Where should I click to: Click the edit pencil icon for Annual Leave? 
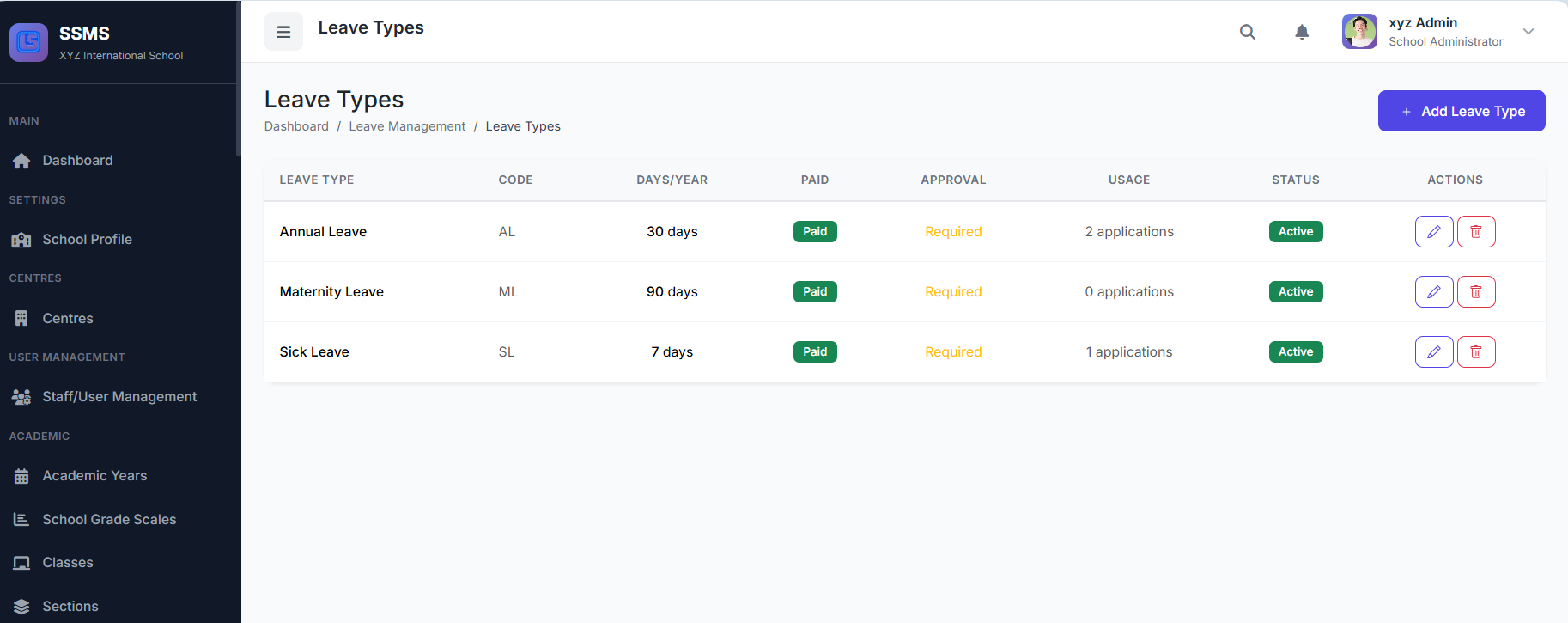coord(1433,232)
